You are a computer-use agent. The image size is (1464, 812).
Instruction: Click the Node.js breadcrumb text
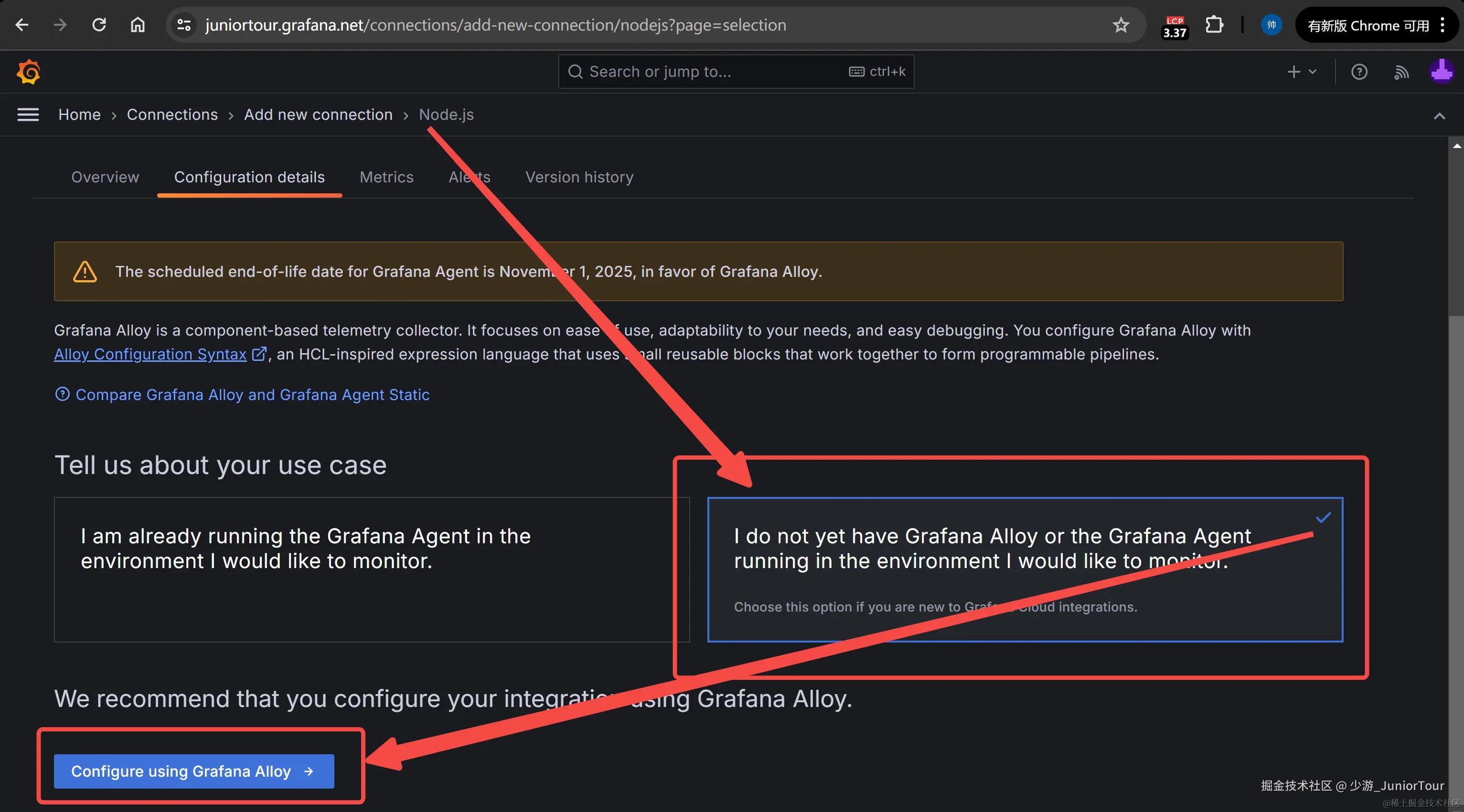446,115
